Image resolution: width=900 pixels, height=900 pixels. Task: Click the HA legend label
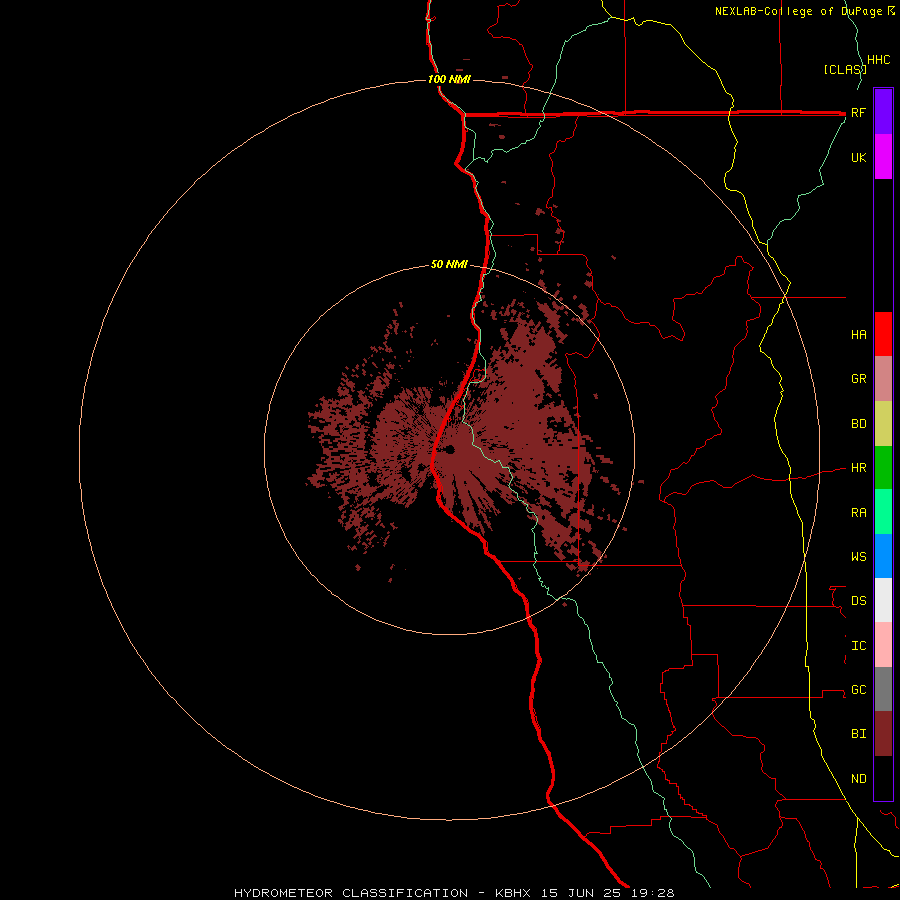(858, 334)
